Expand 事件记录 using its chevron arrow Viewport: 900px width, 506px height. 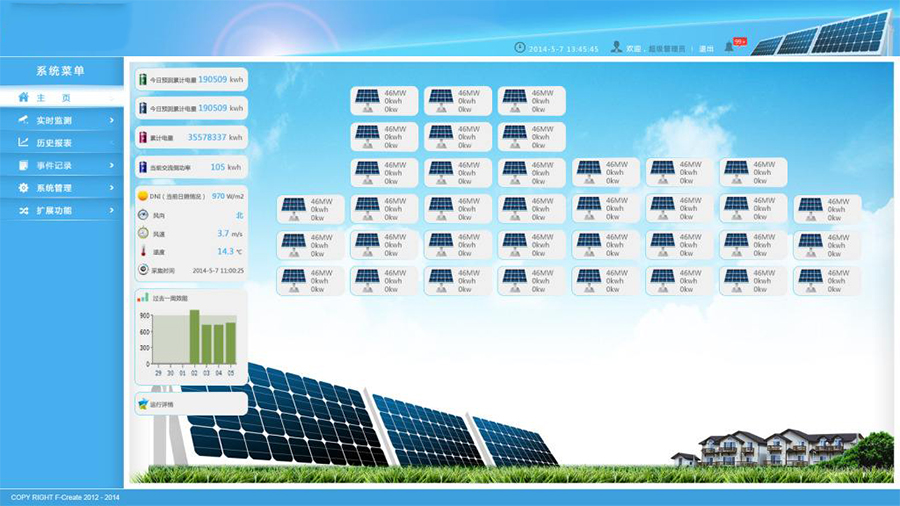(x=111, y=166)
